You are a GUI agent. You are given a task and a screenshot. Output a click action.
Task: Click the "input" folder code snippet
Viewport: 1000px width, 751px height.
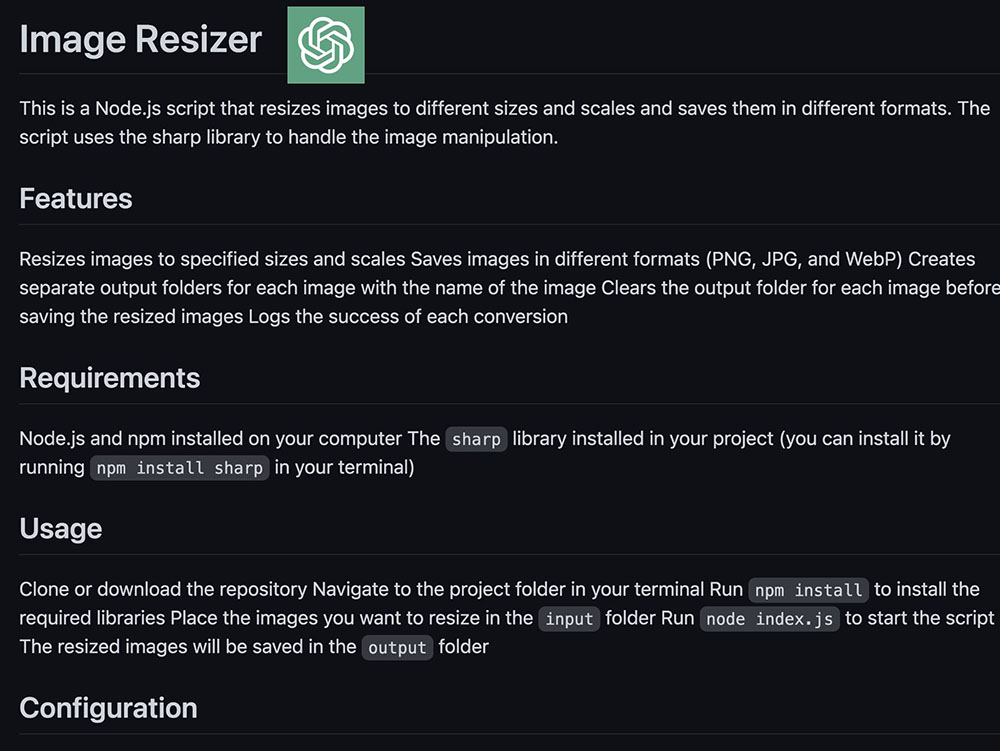pyautogui.click(x=570, y=619)
